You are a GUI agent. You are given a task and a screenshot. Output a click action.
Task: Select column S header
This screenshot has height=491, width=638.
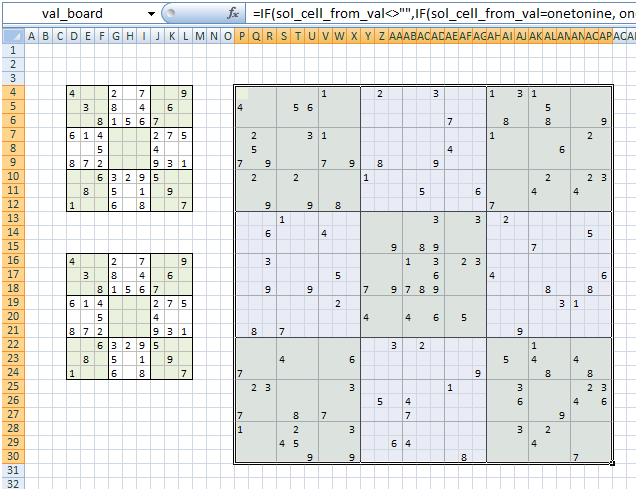click(x=284, y=36)
